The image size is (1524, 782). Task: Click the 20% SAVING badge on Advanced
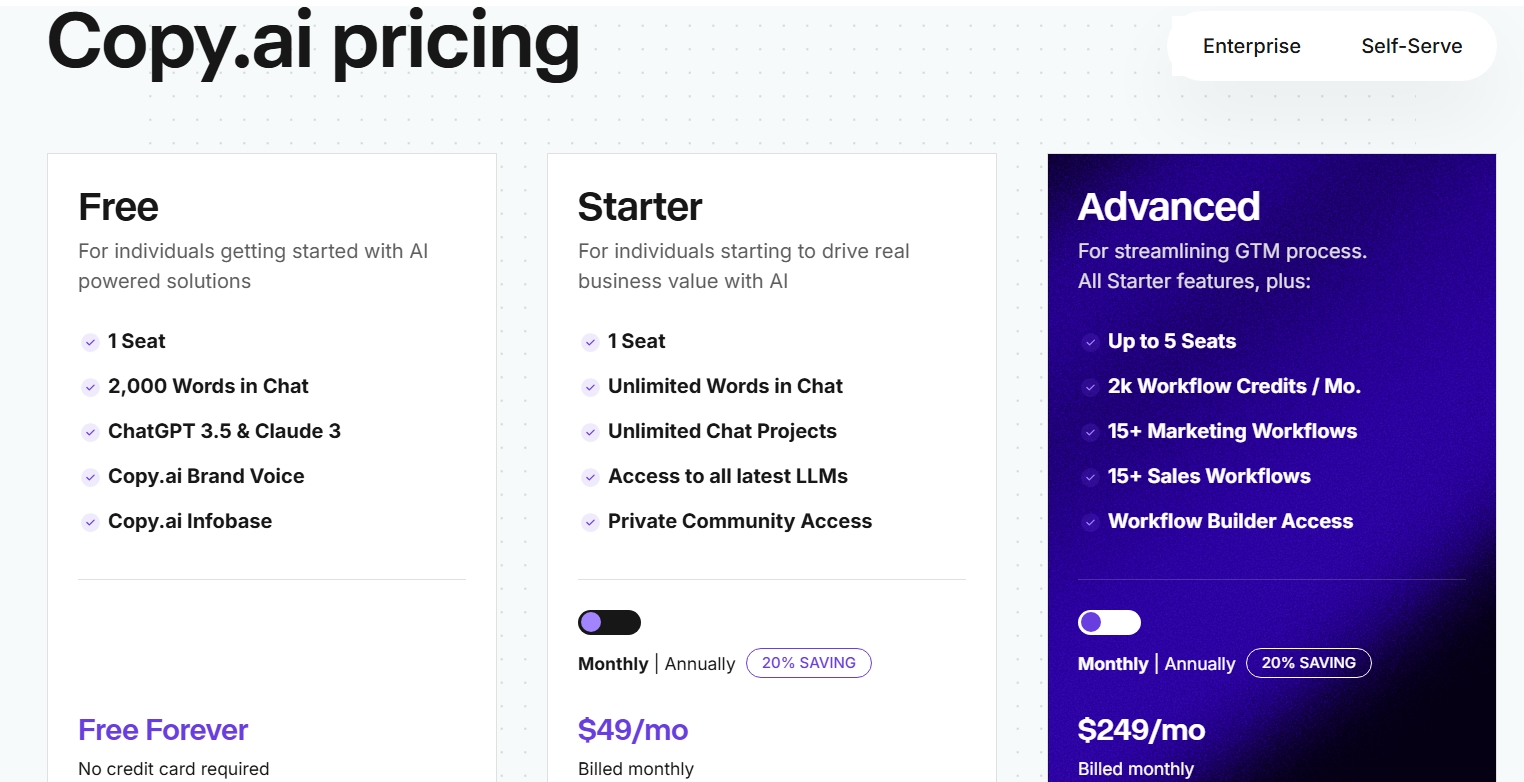(x=1308, y=663)
